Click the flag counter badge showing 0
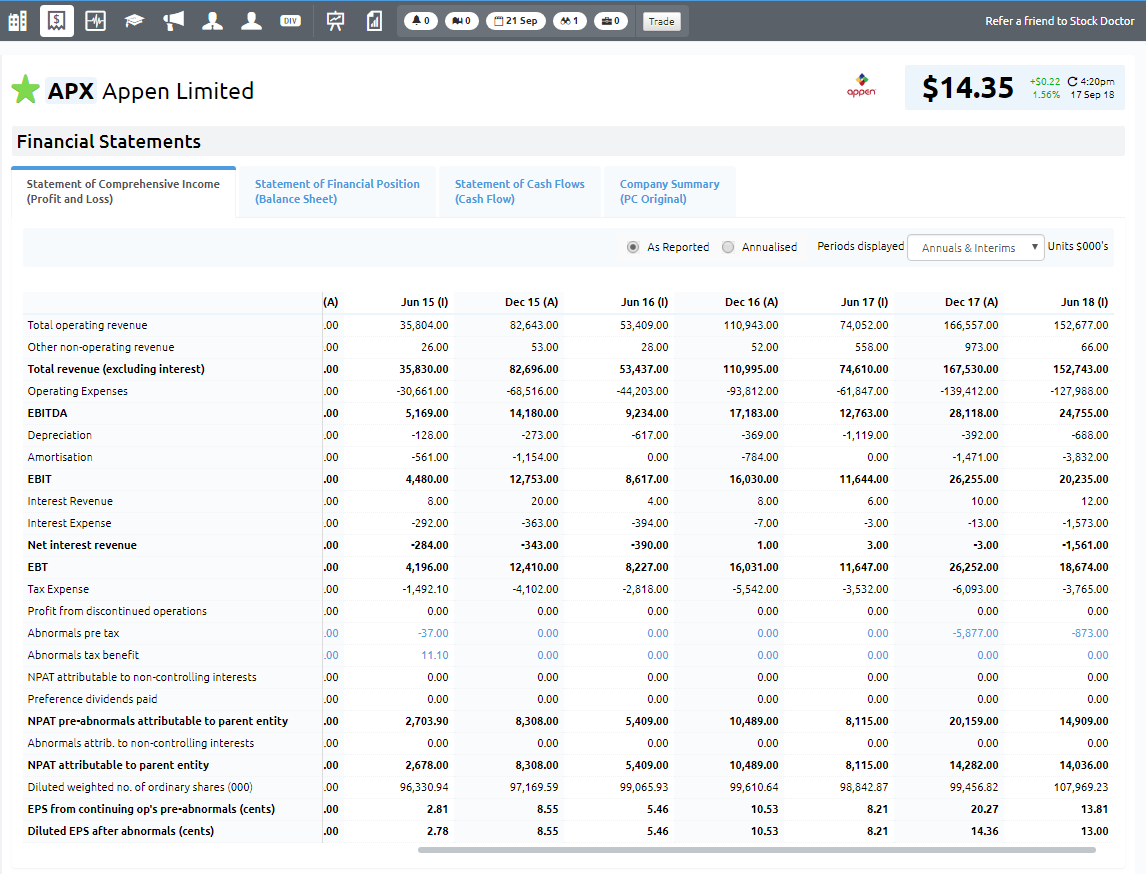The image size is (1146, 874). point(462,21)
